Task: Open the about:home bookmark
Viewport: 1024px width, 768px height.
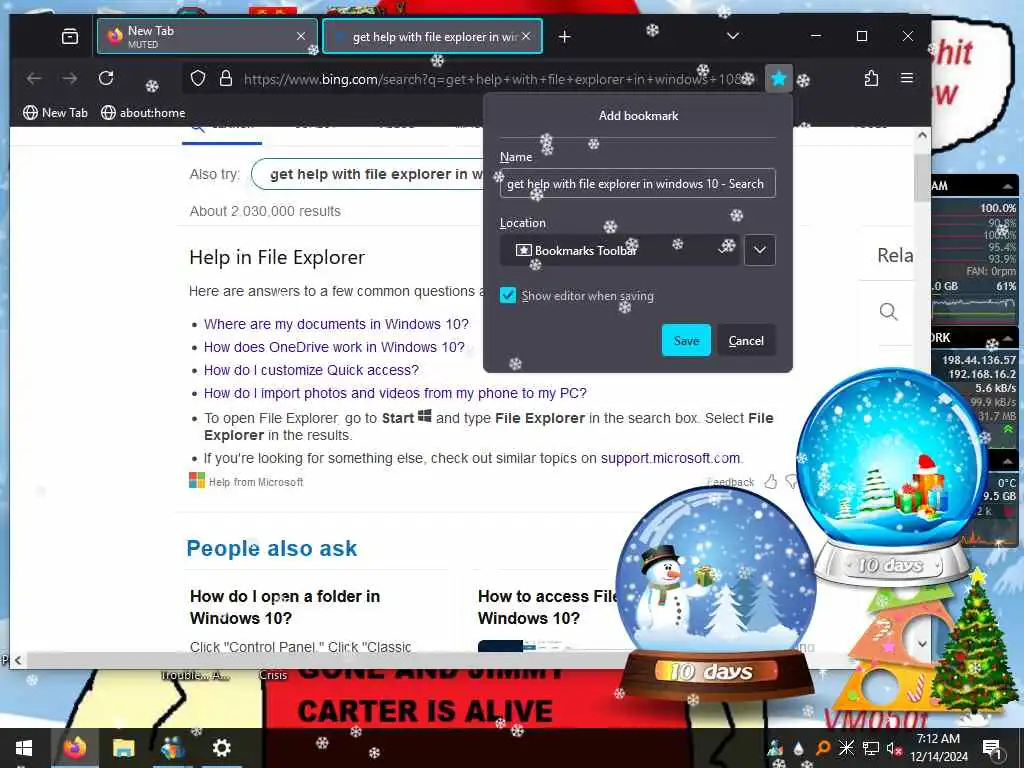Action: click(143, 113)
